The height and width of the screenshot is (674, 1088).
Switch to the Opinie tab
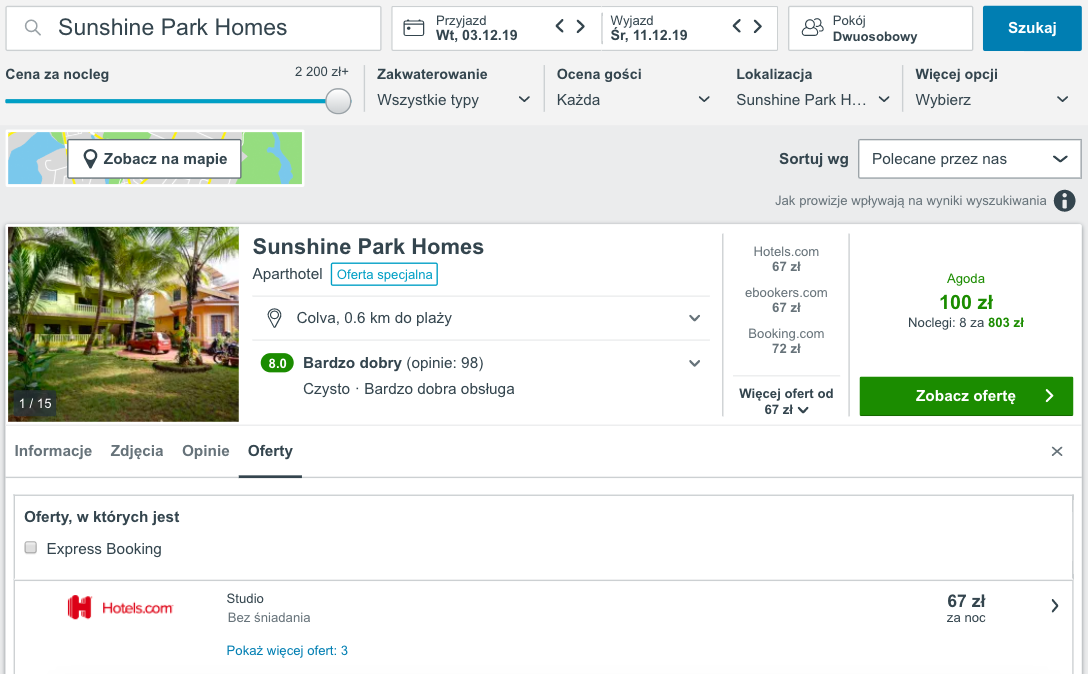pyautogui.click(x=205, y=451)
